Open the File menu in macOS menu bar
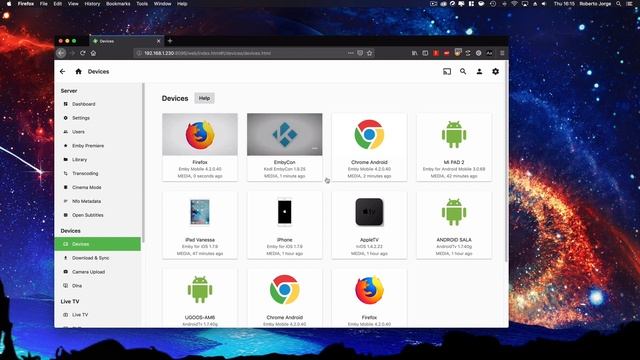This screenshot has width=640, height=360. [44, 4]
